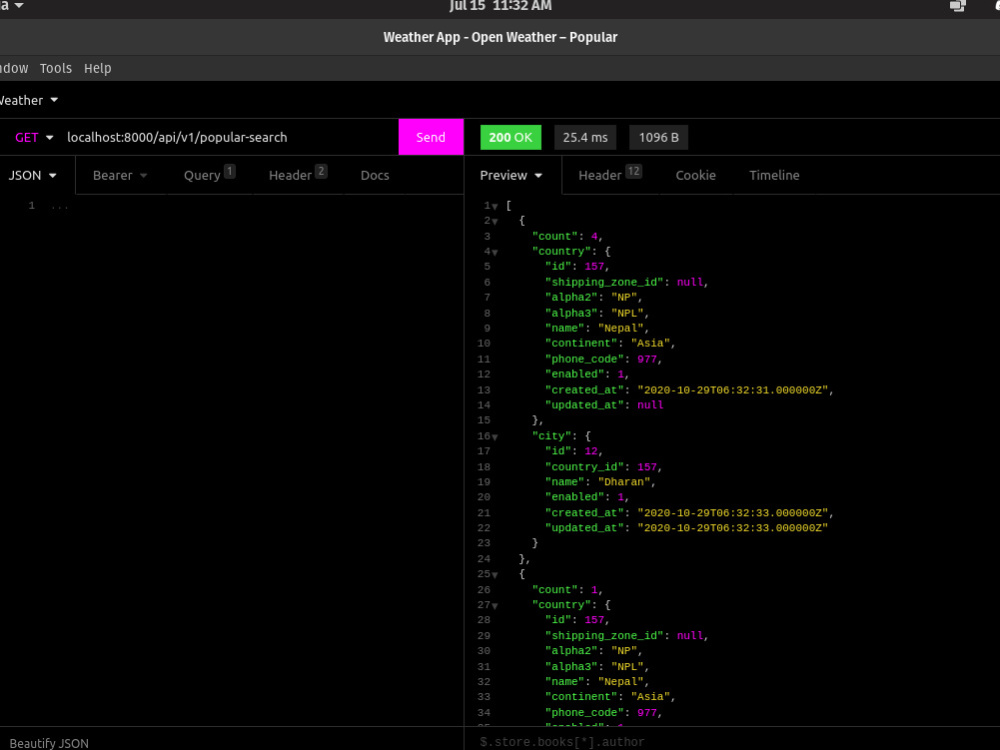1000x750 pixels.
Task: Collapse the root array on line 1
Action: click(495, 207)
